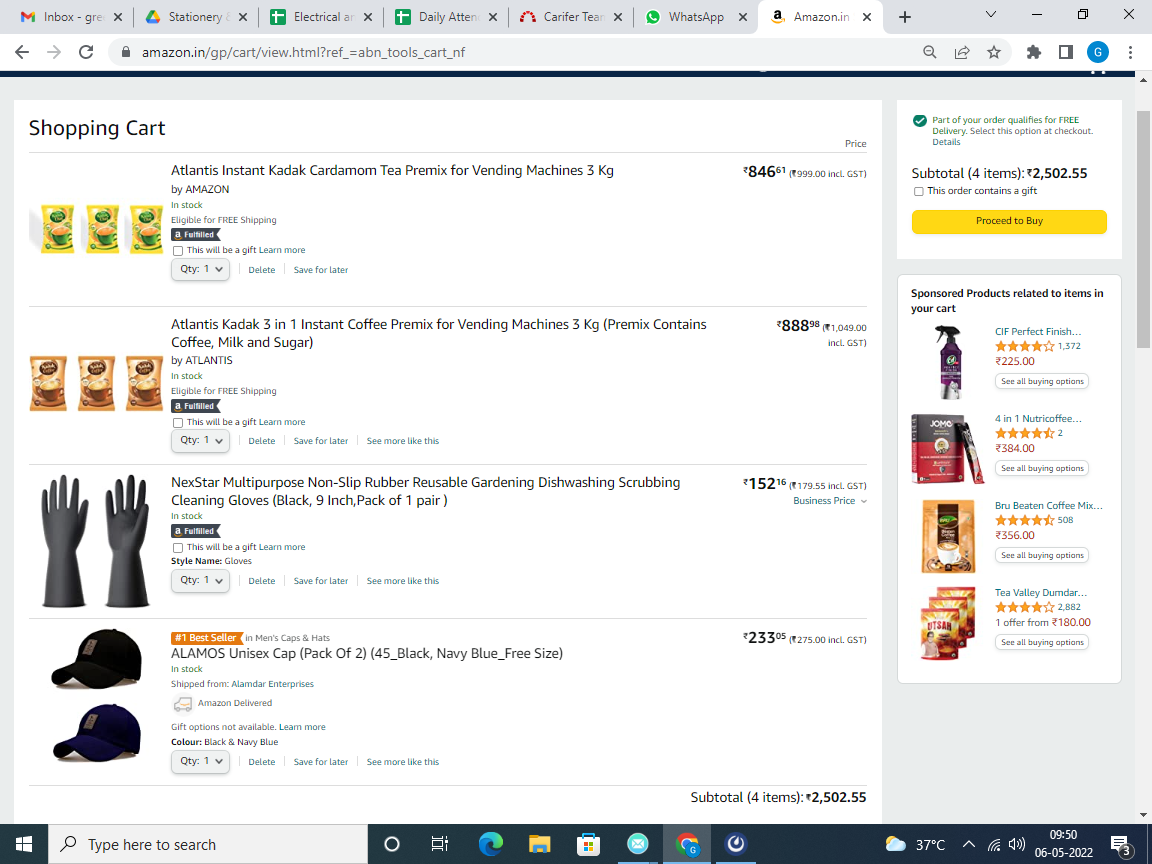Click Learn more for cap gift options

coord(302,727)
